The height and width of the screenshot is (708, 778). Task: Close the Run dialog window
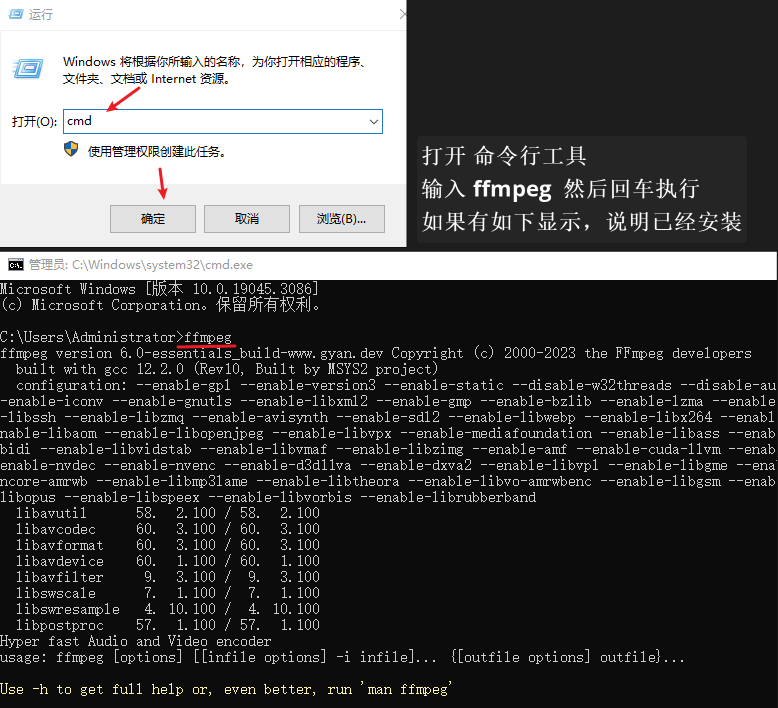[x=402, y=14]
